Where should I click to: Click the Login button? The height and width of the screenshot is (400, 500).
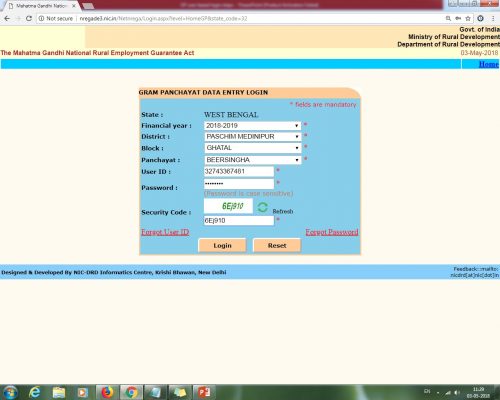[222, 246]
